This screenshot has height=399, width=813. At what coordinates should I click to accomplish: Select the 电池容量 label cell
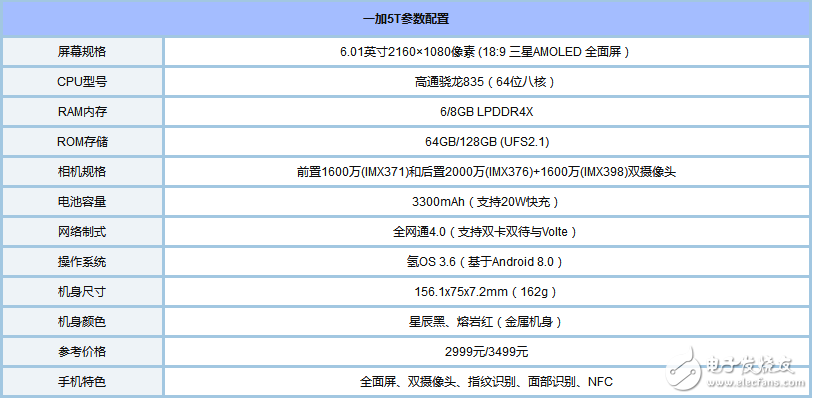tap(82, 202)
